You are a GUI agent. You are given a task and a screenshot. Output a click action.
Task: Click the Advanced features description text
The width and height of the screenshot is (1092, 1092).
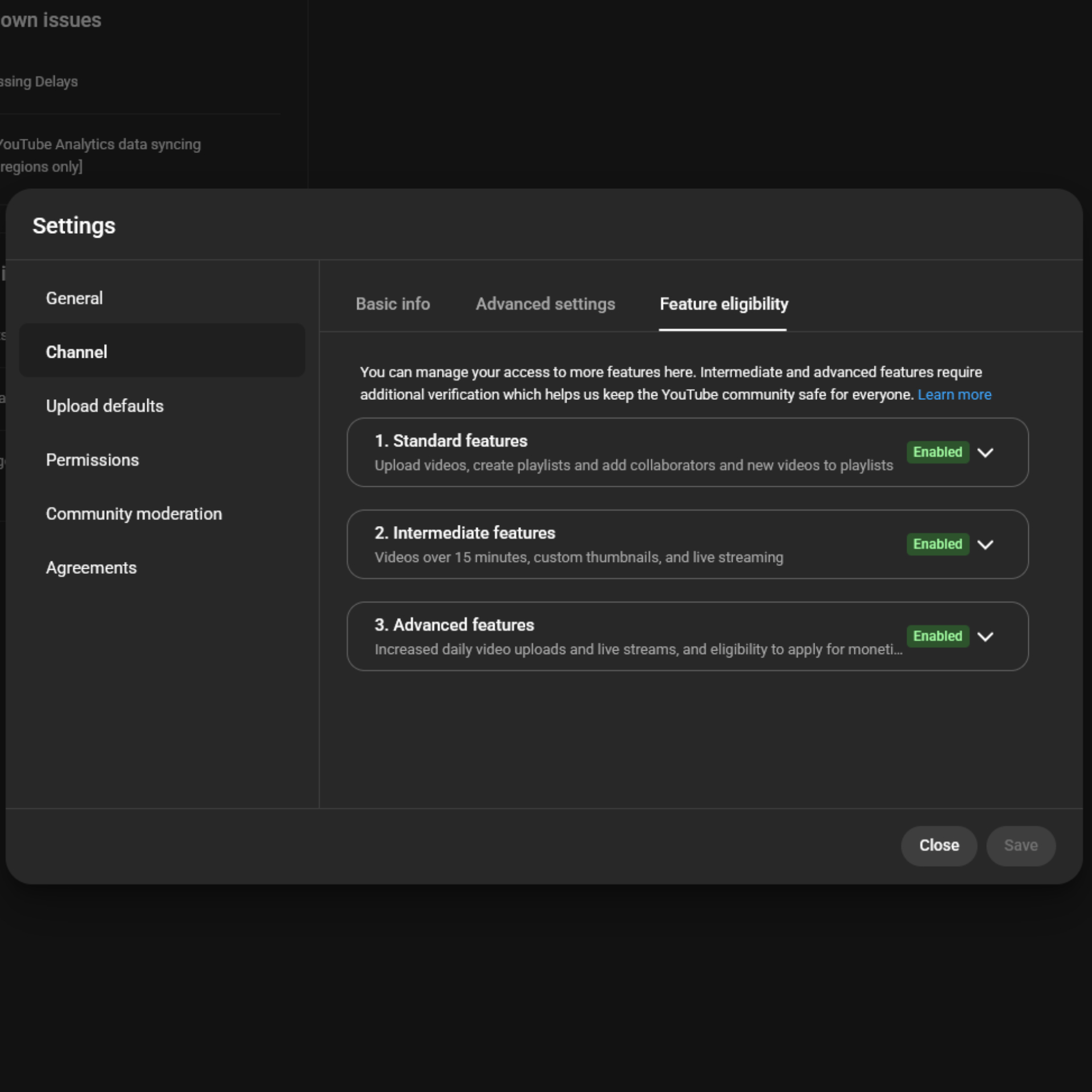click(x=638, y=650)
